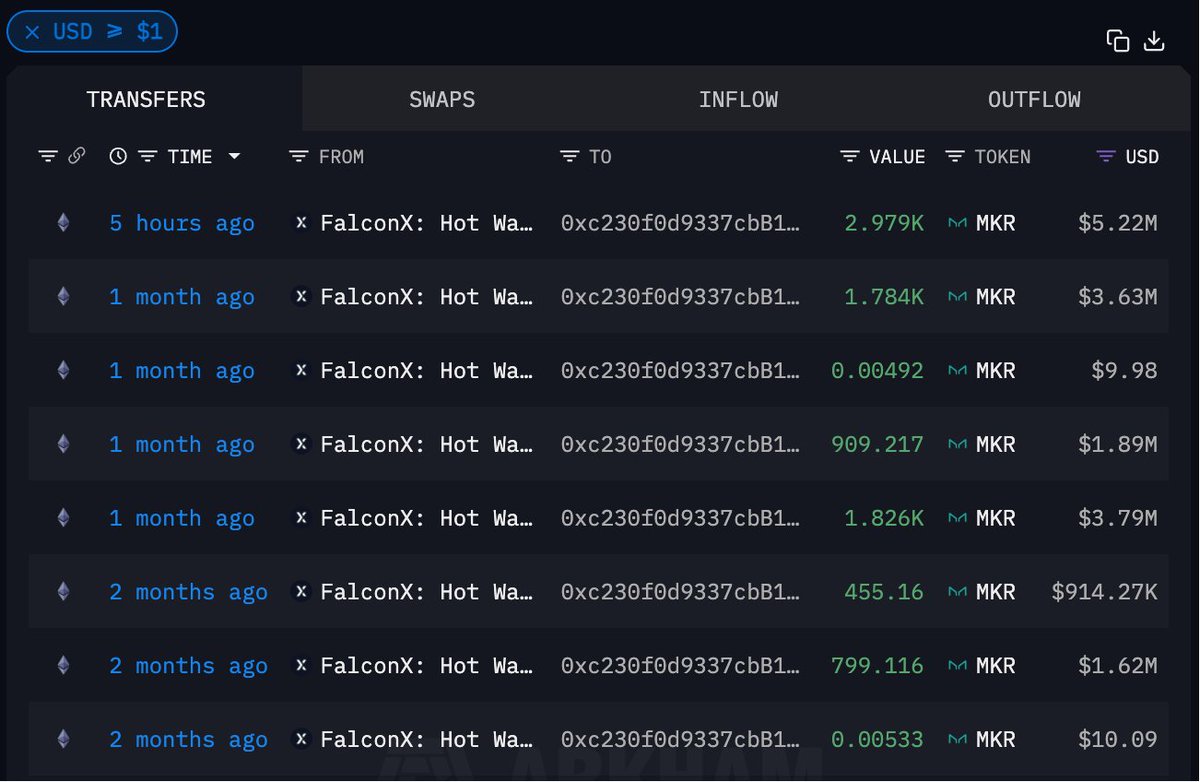Click the Ethereum icon in the $1.62M row
The height and width of the screenshot is (782, 1200).
63,666
